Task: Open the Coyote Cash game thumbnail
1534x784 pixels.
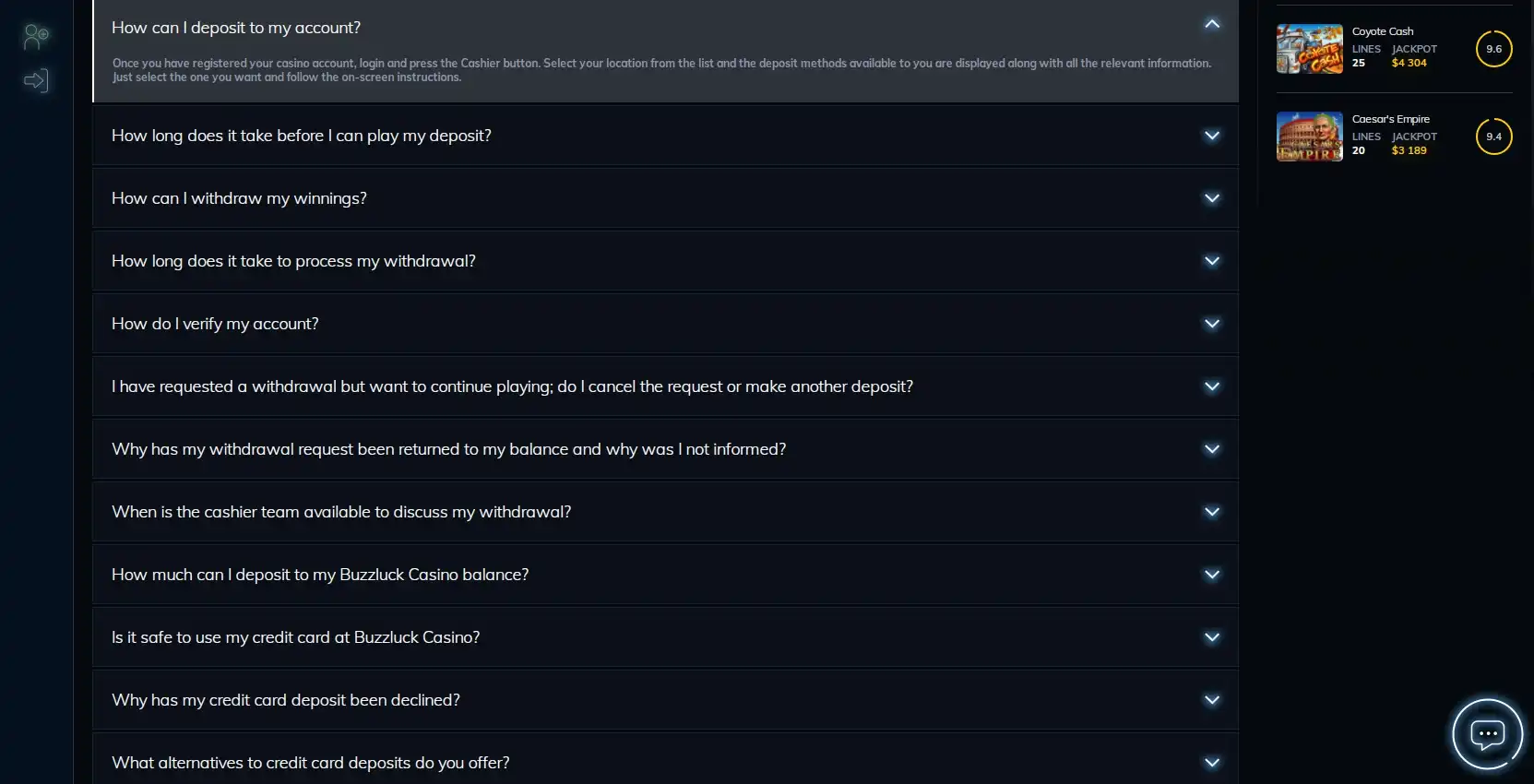Action: tap(1309, 49)
